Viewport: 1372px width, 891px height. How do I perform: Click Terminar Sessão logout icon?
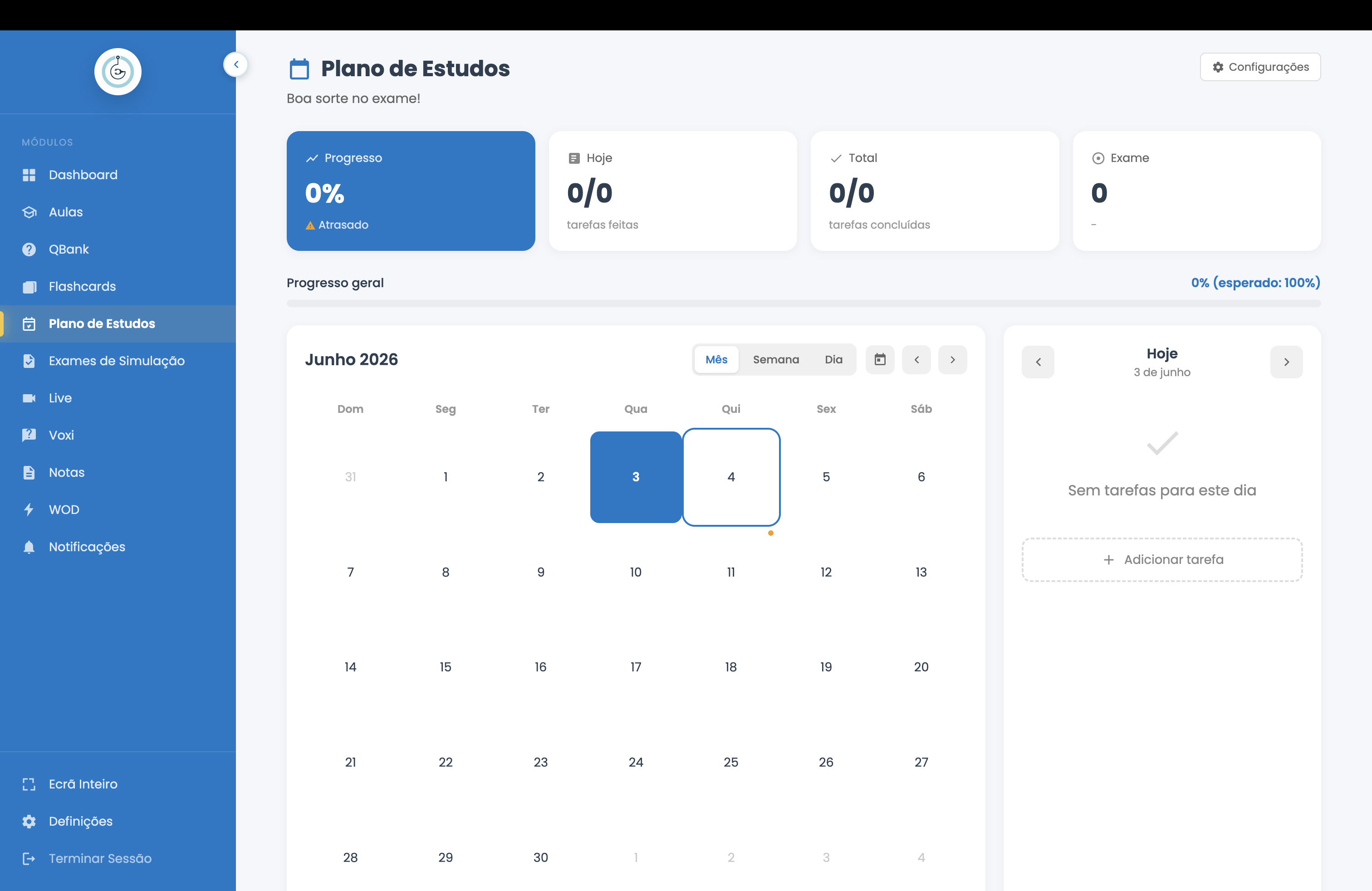click(29, 858)
